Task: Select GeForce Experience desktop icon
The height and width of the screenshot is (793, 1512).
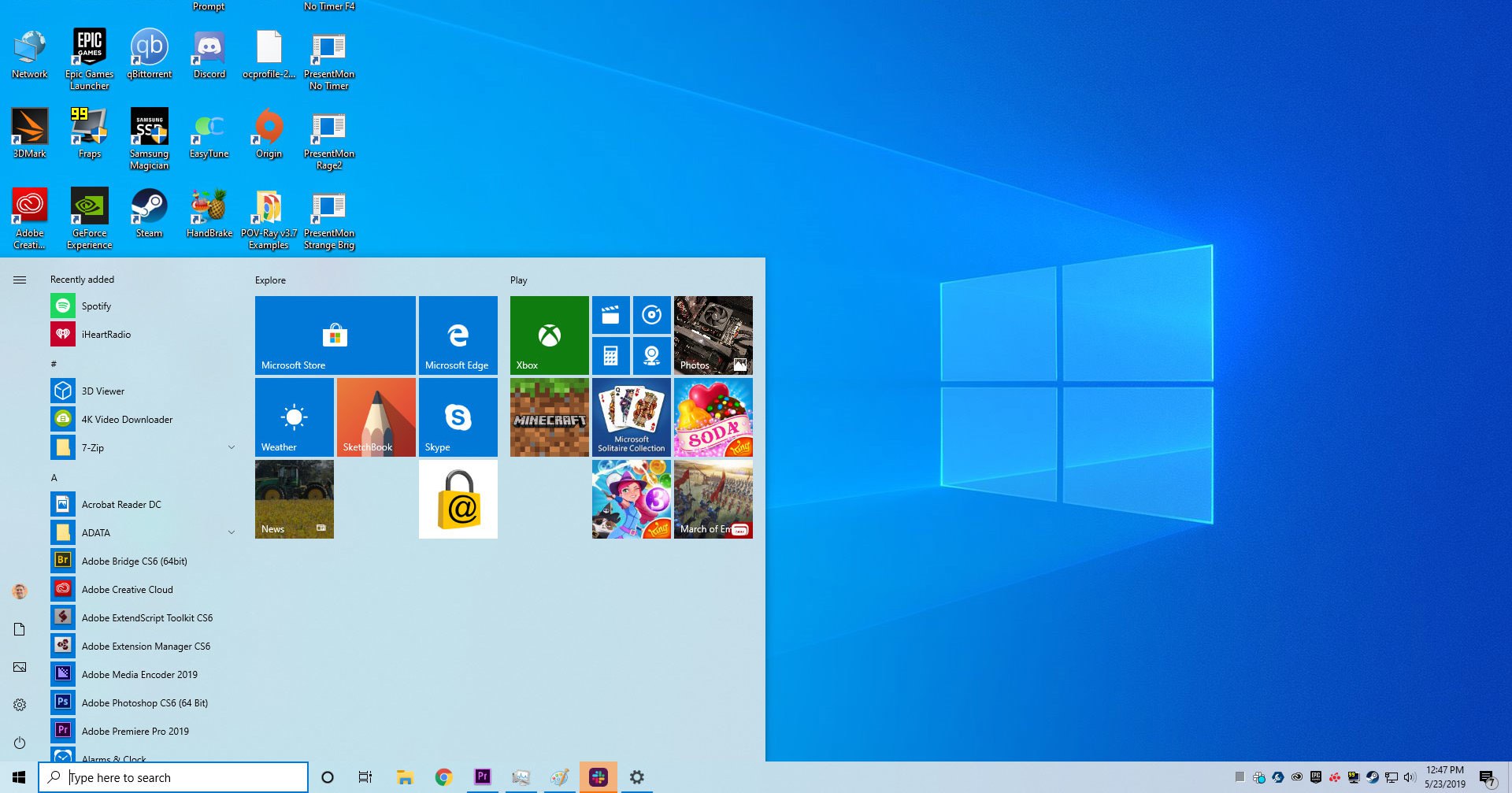Action: point(89,219)
